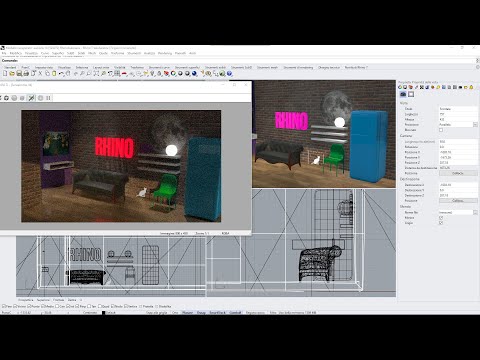This screenshot has height=360, width=480.
Task: Click the four viewports layout icon
Action: 117,73
